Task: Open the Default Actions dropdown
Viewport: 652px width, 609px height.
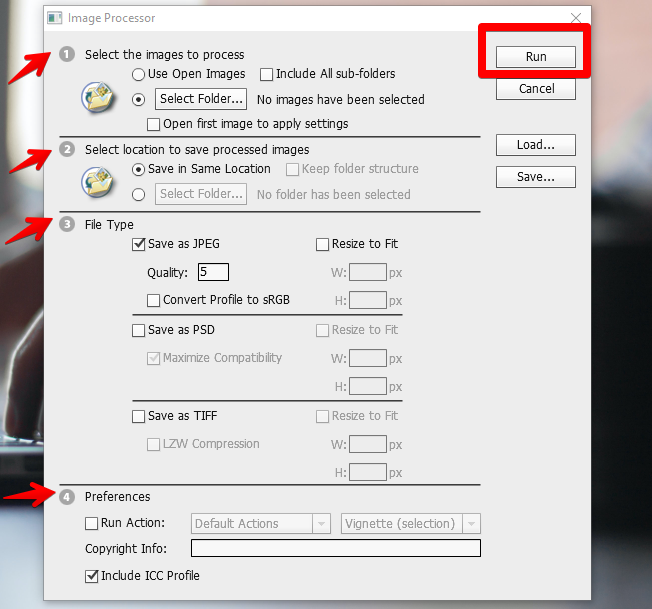Action: click(261, 524)
